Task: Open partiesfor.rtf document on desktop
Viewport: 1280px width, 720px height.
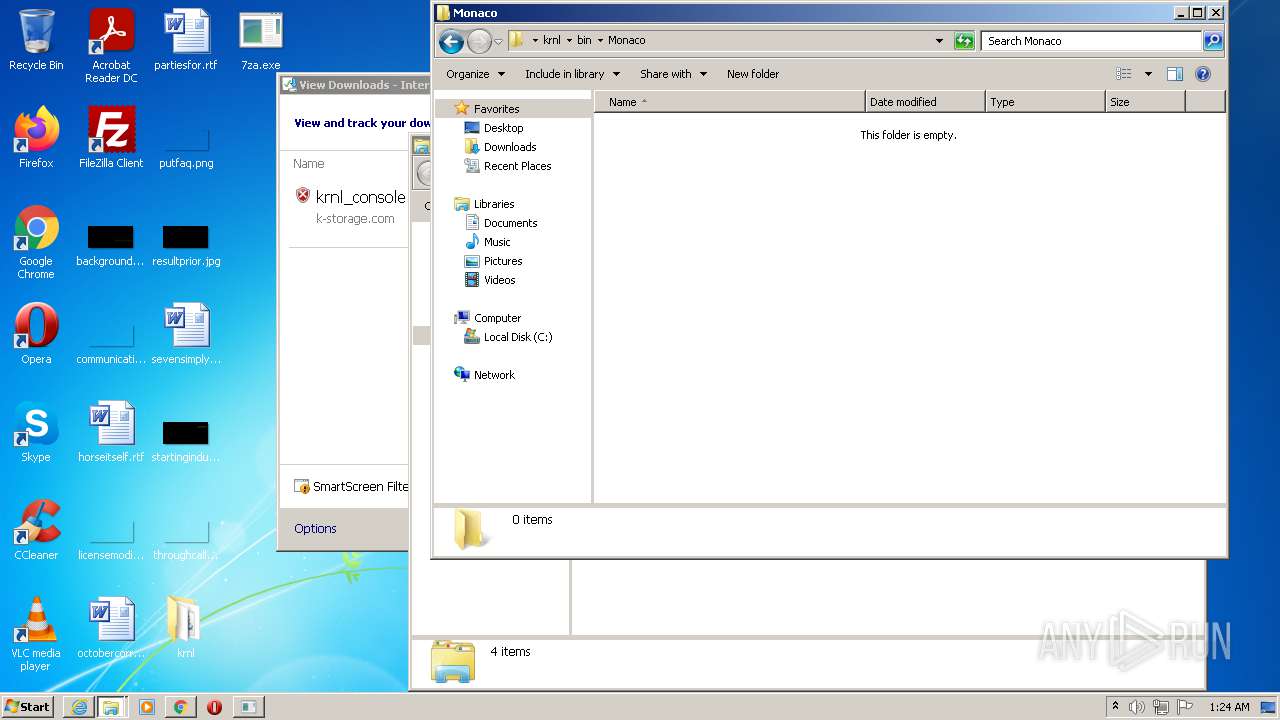Action: 186,40
